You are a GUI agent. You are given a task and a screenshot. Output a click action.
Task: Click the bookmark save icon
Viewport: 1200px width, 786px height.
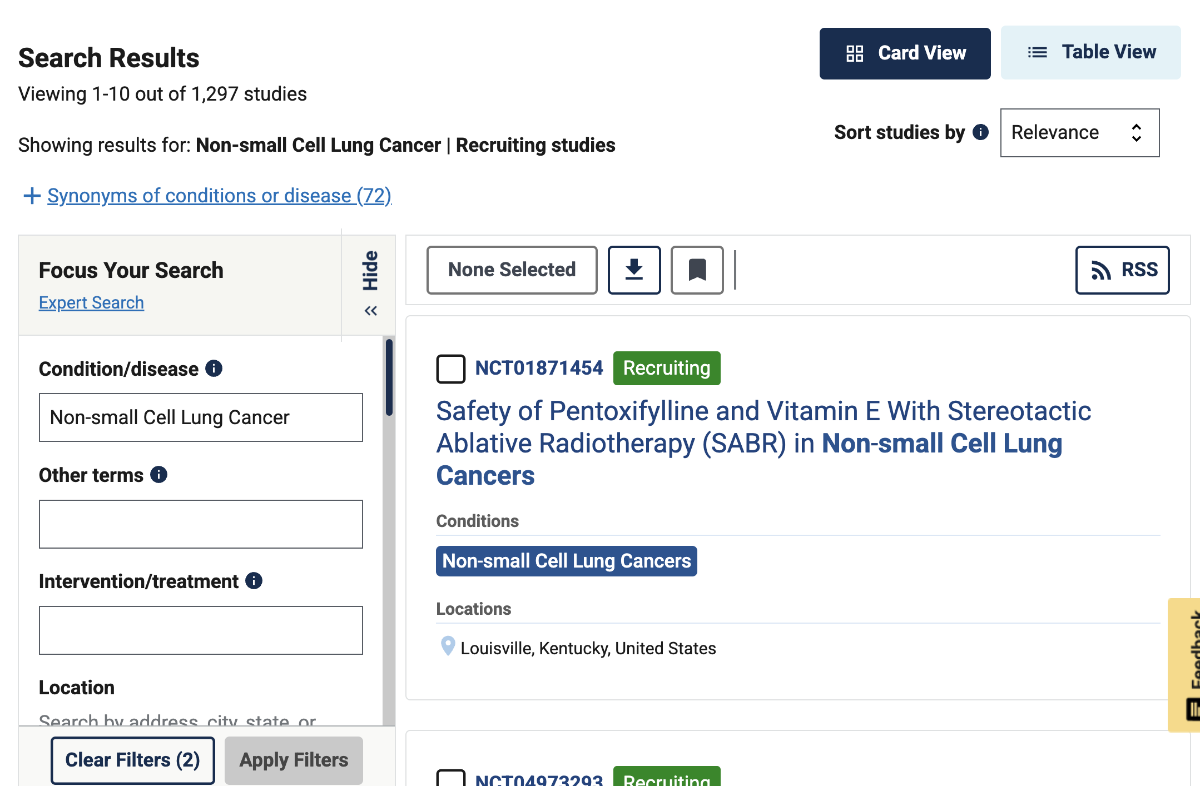coord(697,270)
